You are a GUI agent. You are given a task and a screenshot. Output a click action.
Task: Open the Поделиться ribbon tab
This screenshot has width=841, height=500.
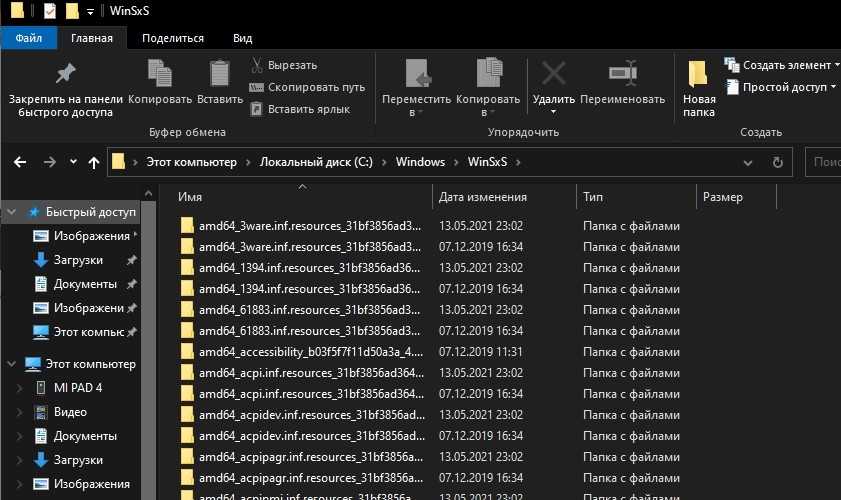pos(172,38)
